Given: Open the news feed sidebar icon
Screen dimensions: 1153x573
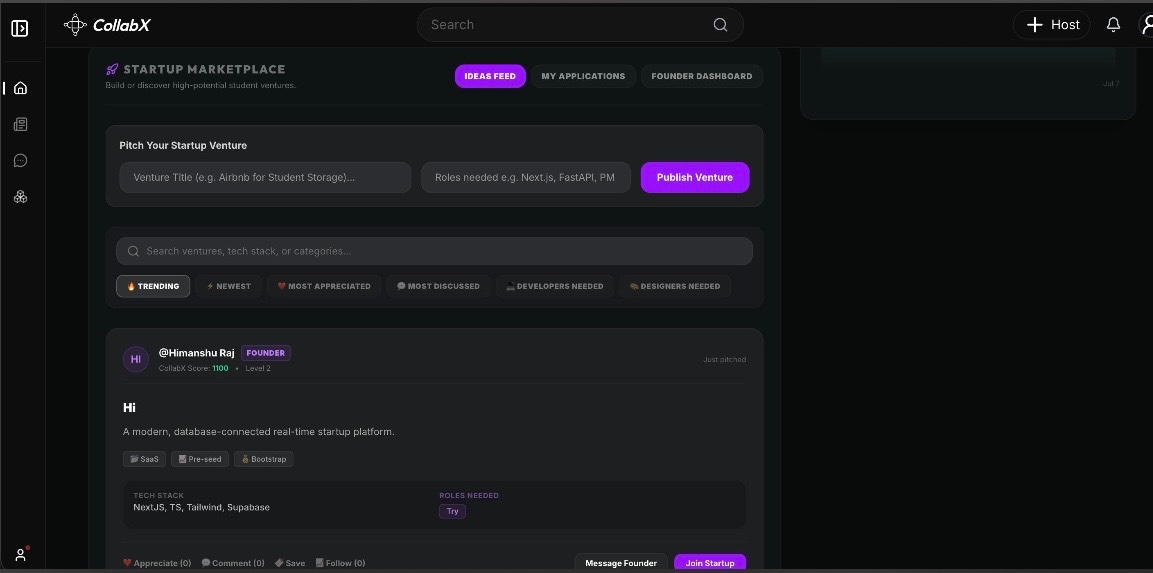Looking at the screenshot, I should tap(21, 124).
